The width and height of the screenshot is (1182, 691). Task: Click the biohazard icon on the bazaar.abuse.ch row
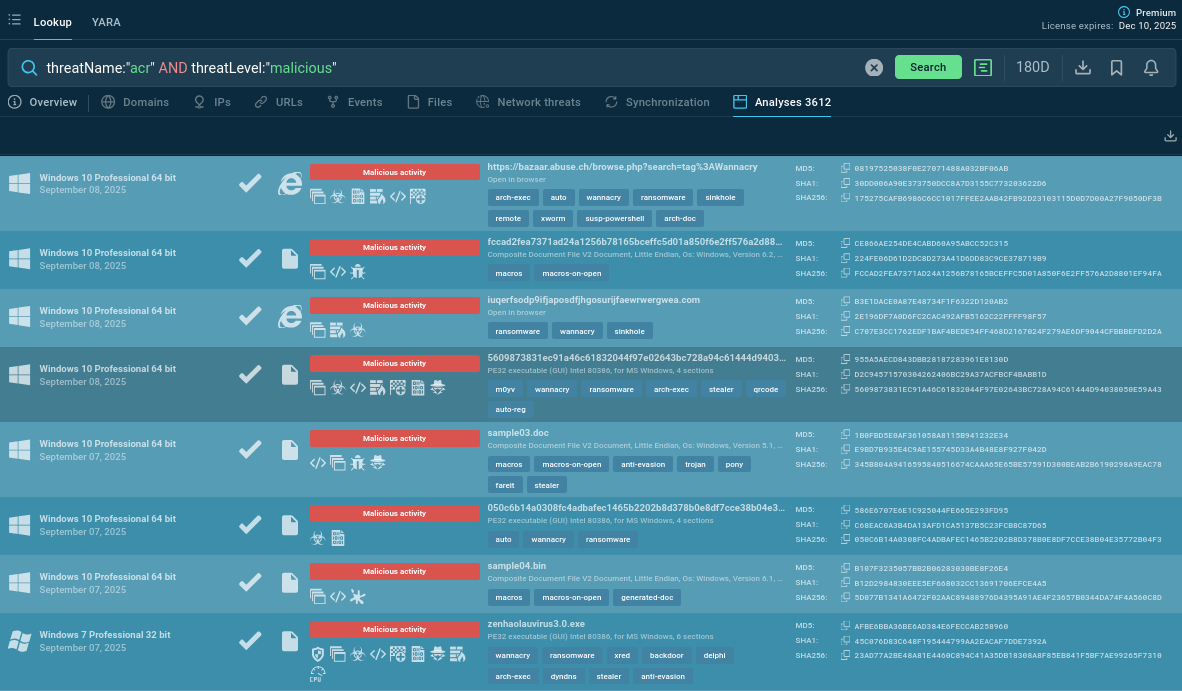click(338, 197)
